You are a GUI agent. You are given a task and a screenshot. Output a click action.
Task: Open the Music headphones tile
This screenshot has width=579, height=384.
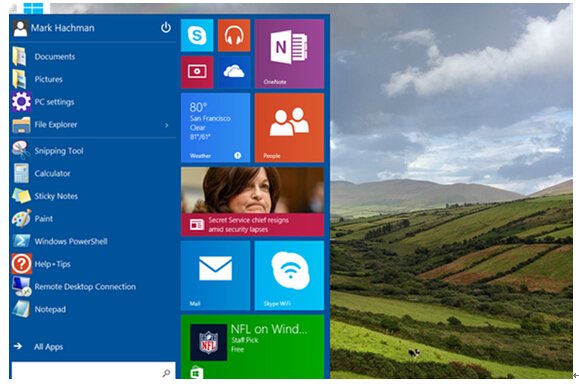(234, 35)
